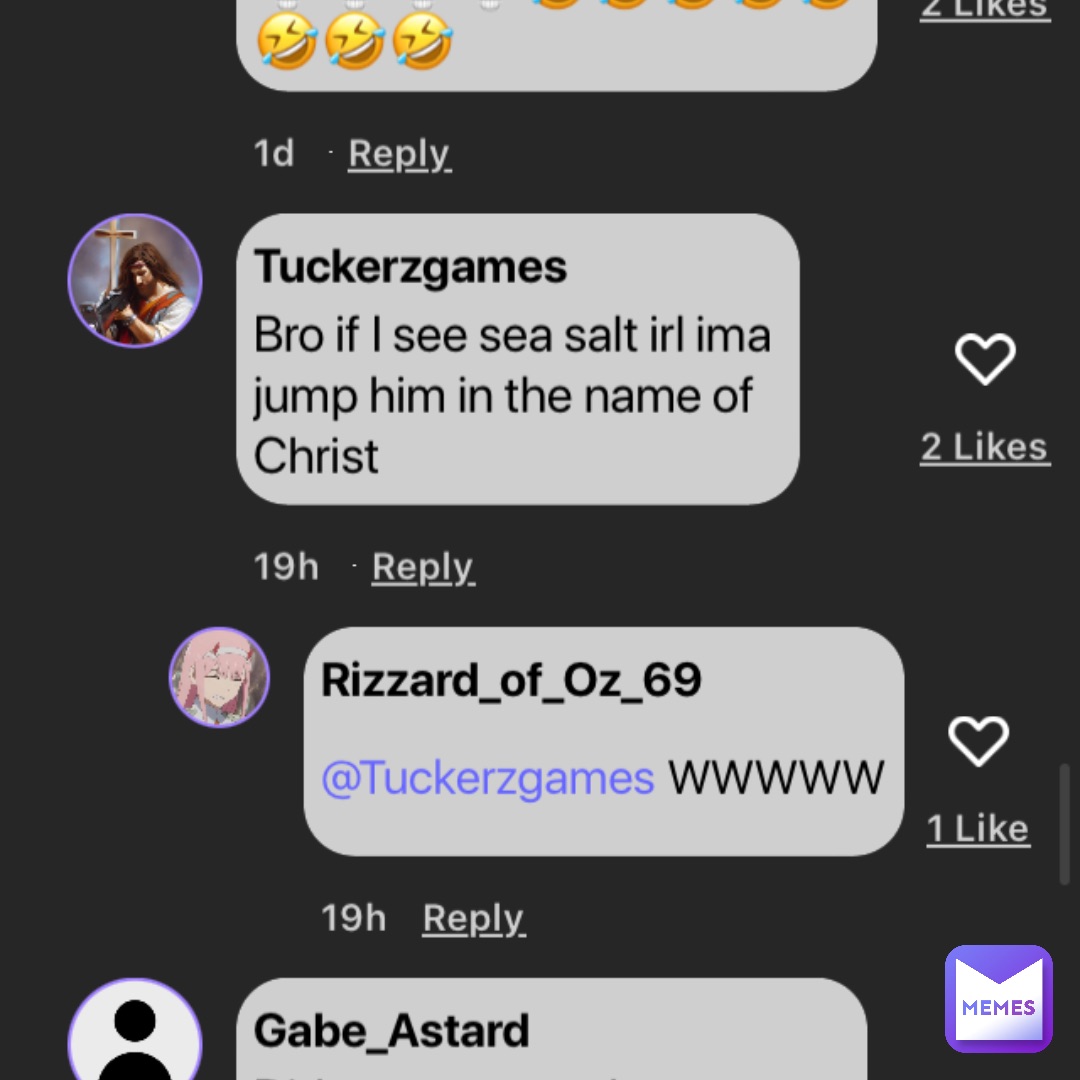Reply to Tuckerzgames' comment
The image size is (1080, 1080).
[x=423, y=568]
